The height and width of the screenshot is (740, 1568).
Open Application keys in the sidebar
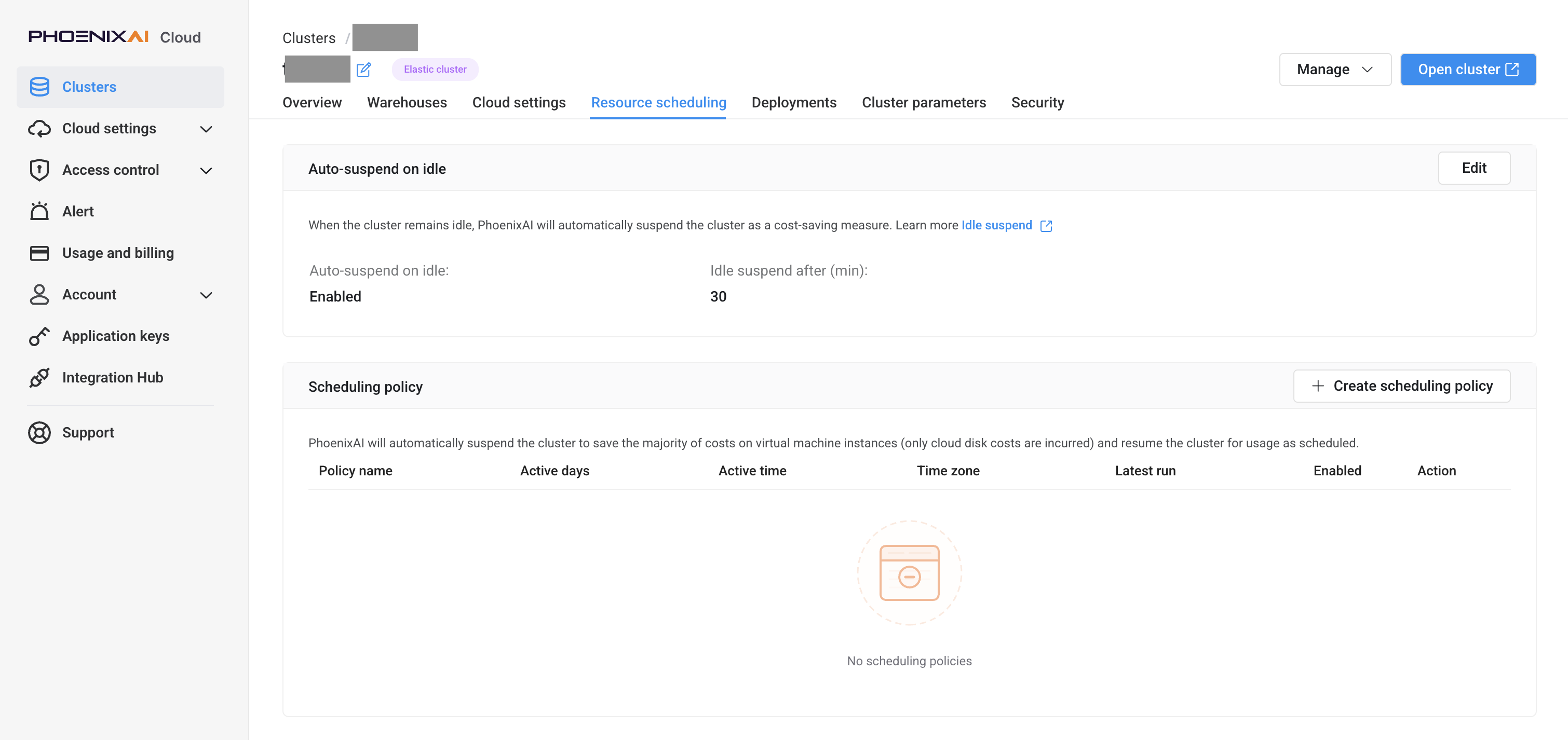click(x=120, y=336)
